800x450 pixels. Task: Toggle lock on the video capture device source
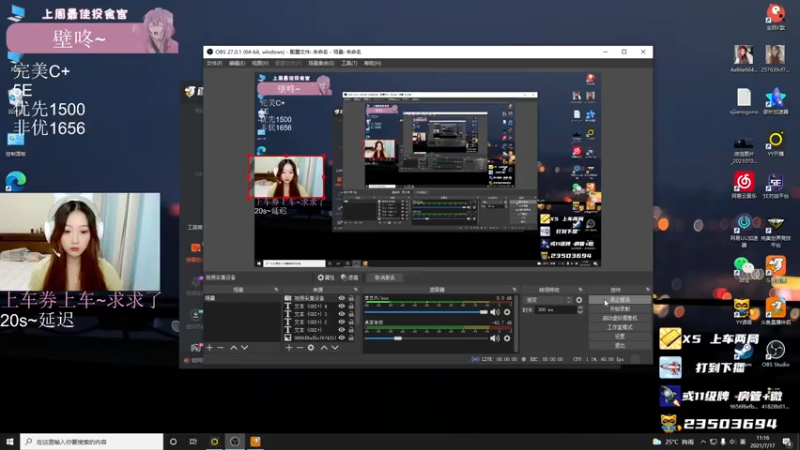coord(351,298)
